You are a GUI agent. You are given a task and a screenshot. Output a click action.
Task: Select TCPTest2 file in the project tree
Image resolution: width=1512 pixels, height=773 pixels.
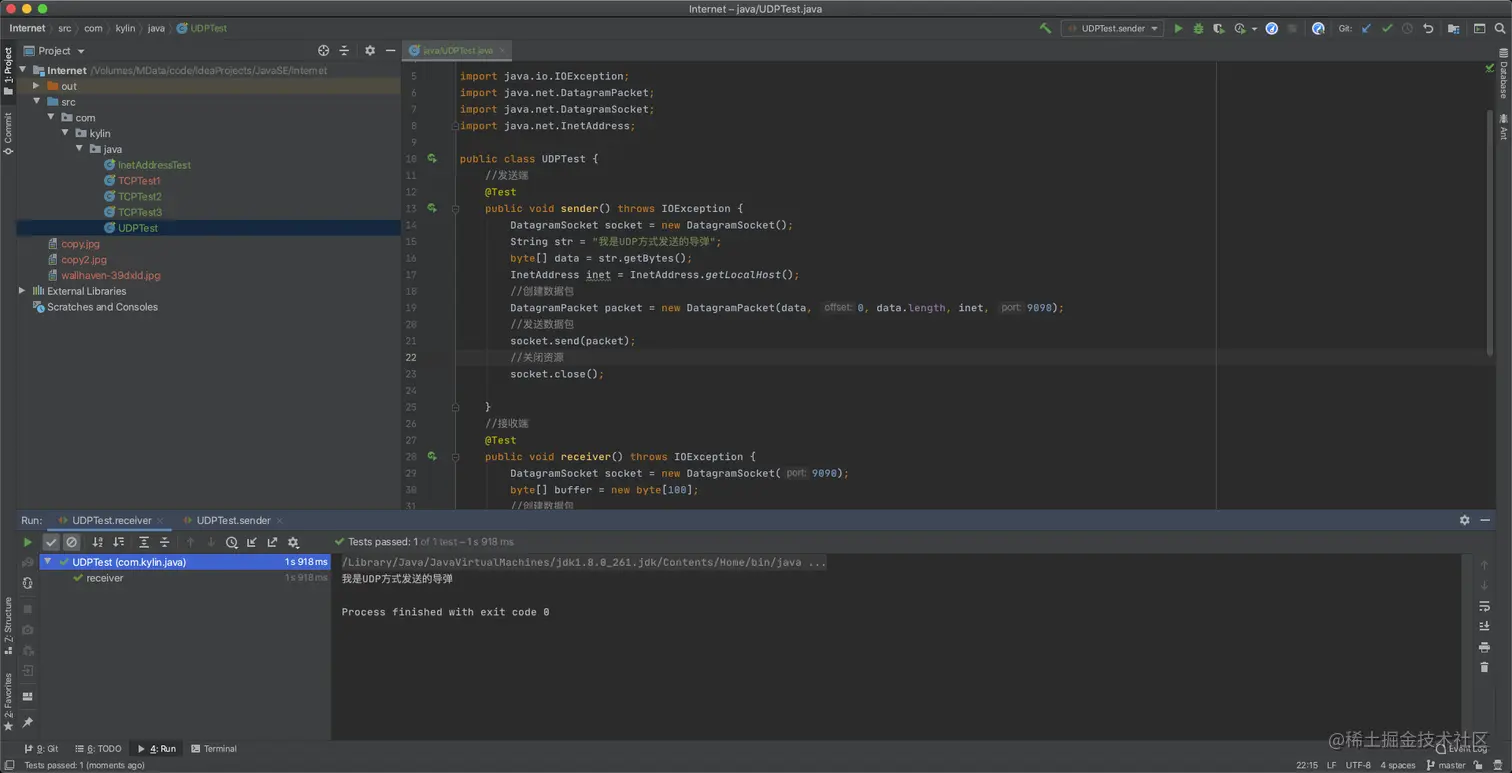click(x=139, y=196)
